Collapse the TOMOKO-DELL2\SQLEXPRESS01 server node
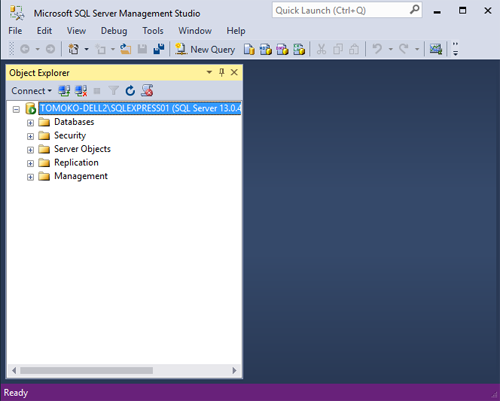This screenshot has width=500, height=401. [x=16, y=109]
